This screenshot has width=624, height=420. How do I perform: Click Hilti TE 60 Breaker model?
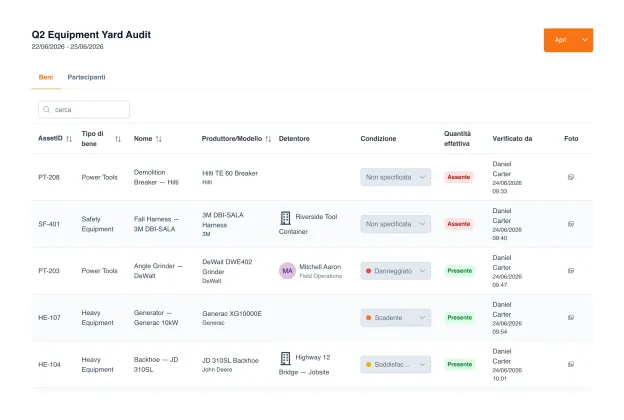point(230,173)
